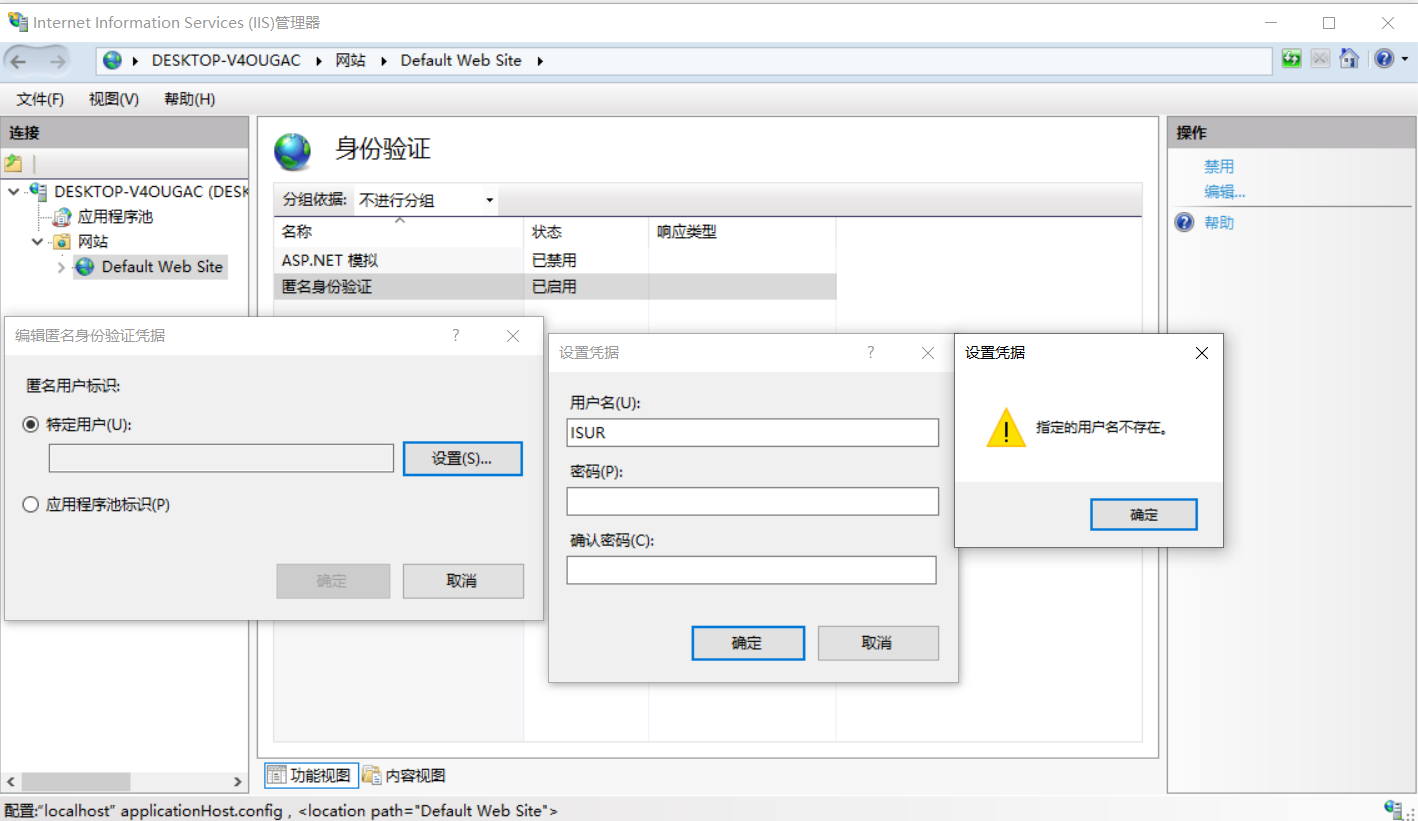This screenshot has width=1418, height=821.
Task: Sort by the 状态 column header
Action: tap(586, 232)
